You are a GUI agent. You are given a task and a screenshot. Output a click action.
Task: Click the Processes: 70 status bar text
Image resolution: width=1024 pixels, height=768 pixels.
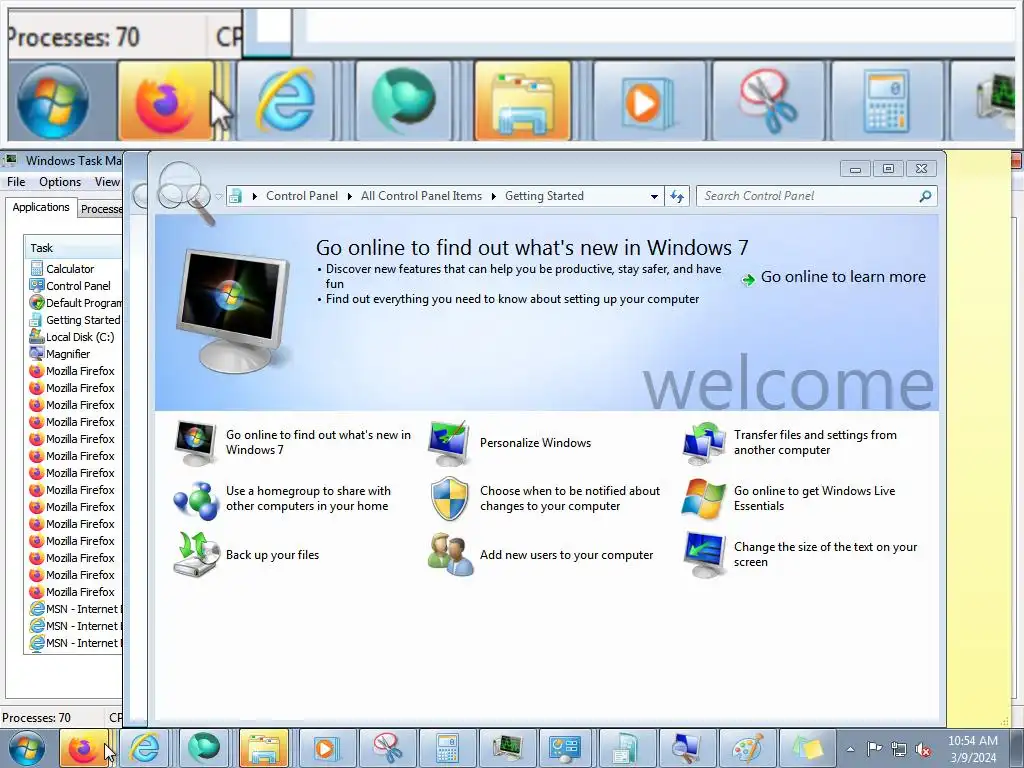37,718
